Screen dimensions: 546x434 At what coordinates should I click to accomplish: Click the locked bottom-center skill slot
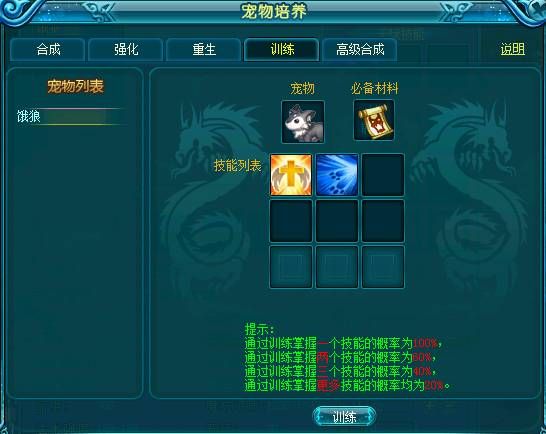pyautogui.click(x=337, y=267)
